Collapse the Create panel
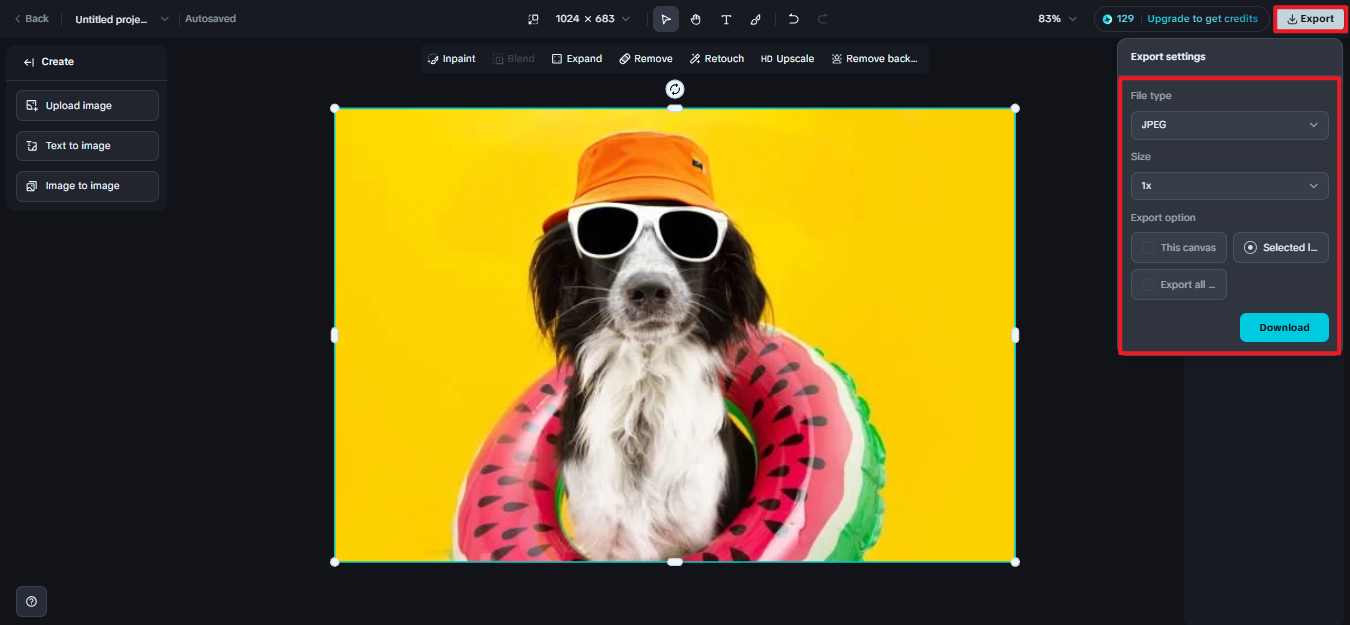 [30, 62]
